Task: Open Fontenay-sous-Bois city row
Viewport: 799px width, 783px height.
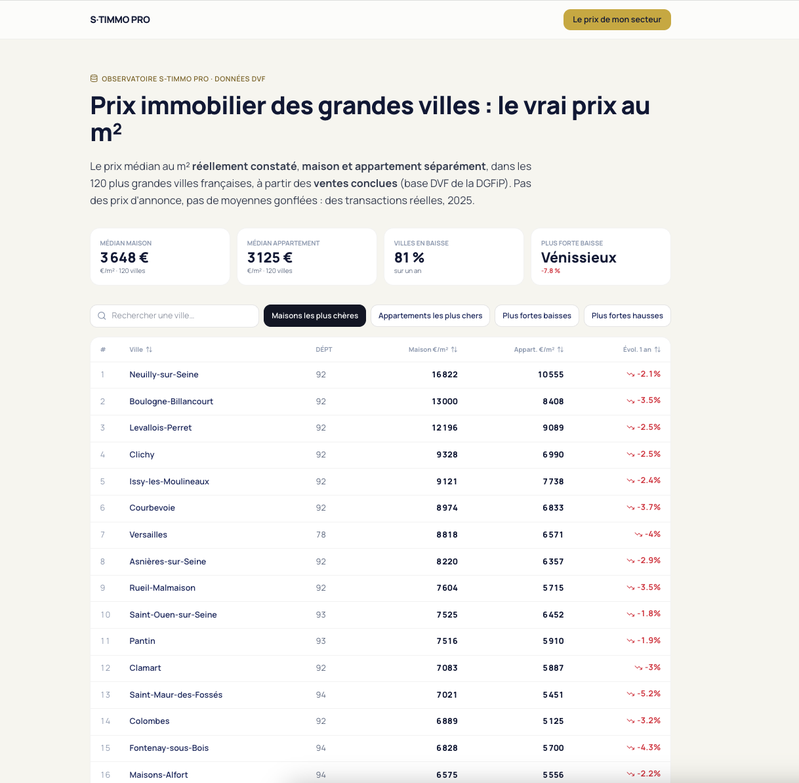Action: tap(380, 748)
